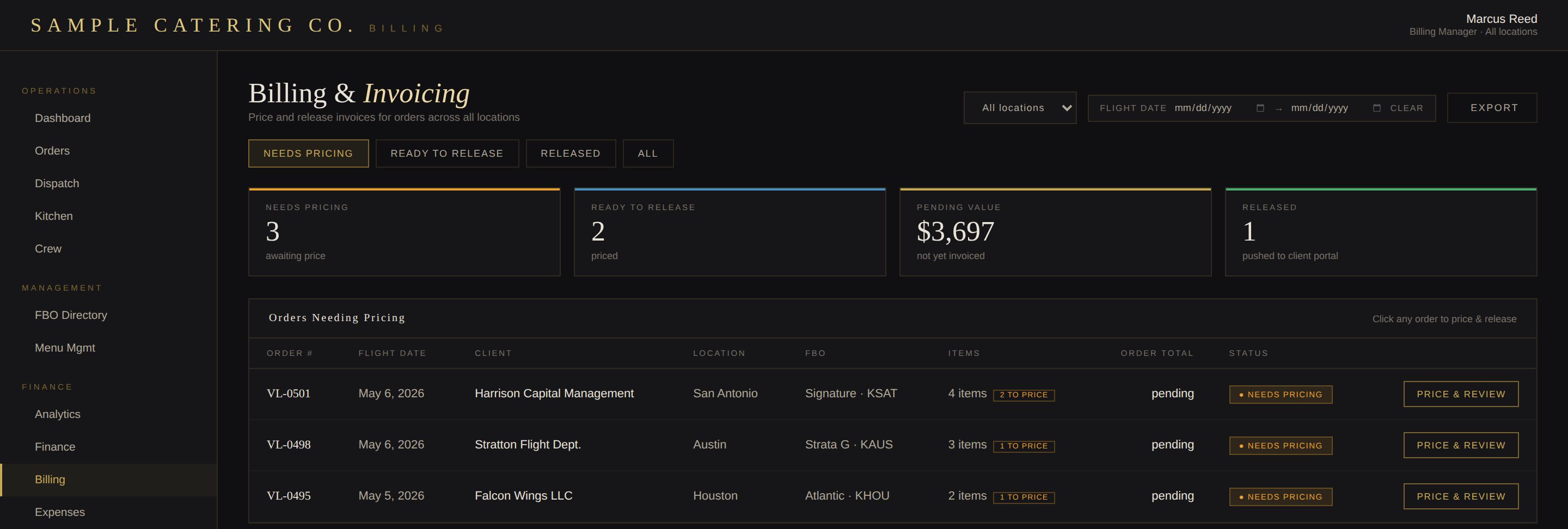1568x529 pixels.
Task: Expand the All locations dropdown
Action: (1020, 108)
